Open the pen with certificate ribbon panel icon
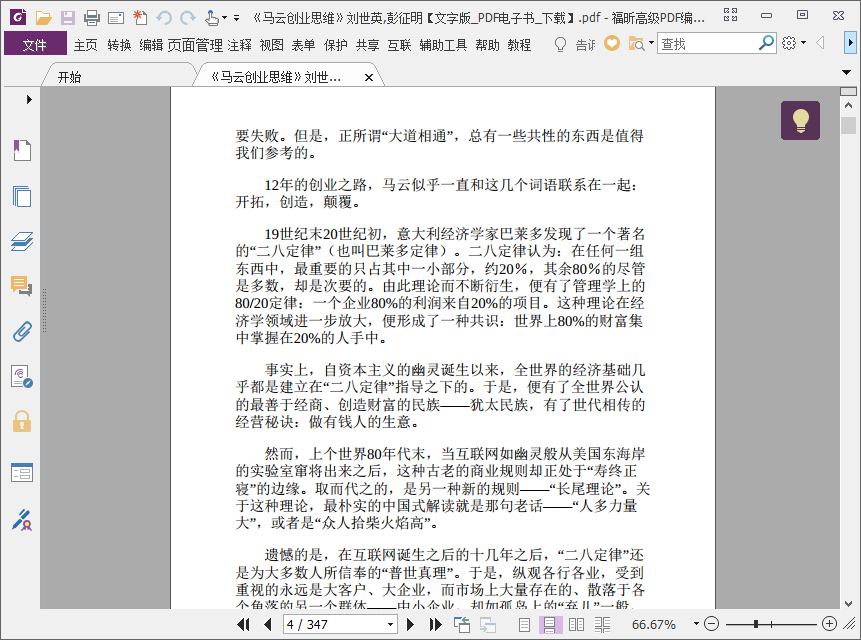This screenshot has width=861, height=640. pyautogui.click(x=22, y=520)
